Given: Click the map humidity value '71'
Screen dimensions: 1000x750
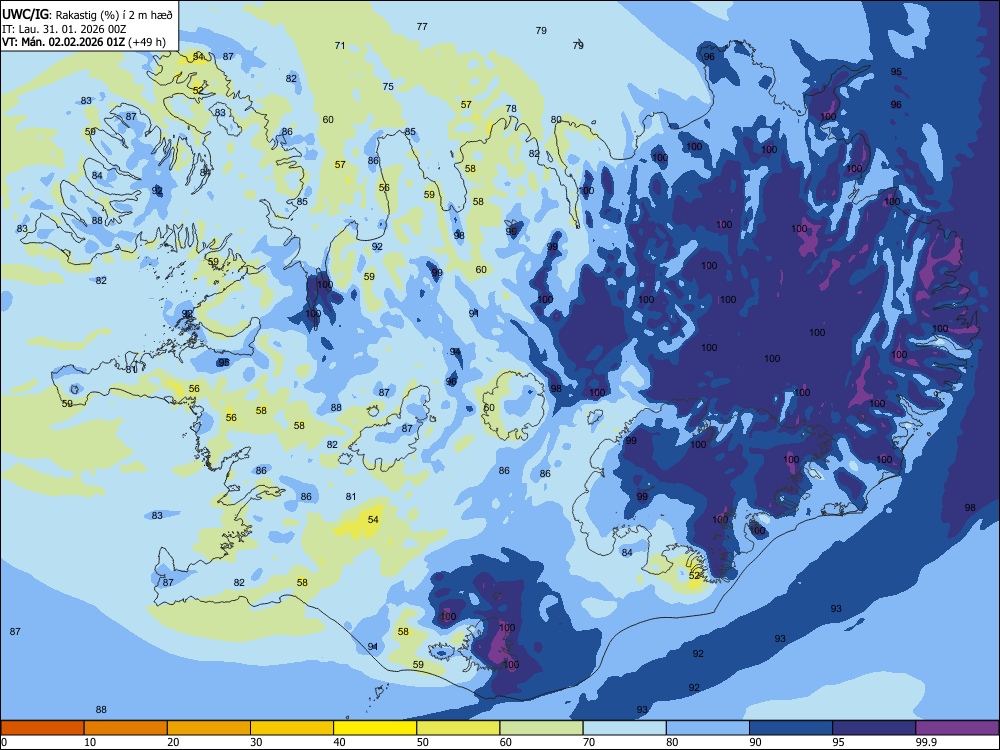Looking at the screenshot, I should click(x=340, y=45).
